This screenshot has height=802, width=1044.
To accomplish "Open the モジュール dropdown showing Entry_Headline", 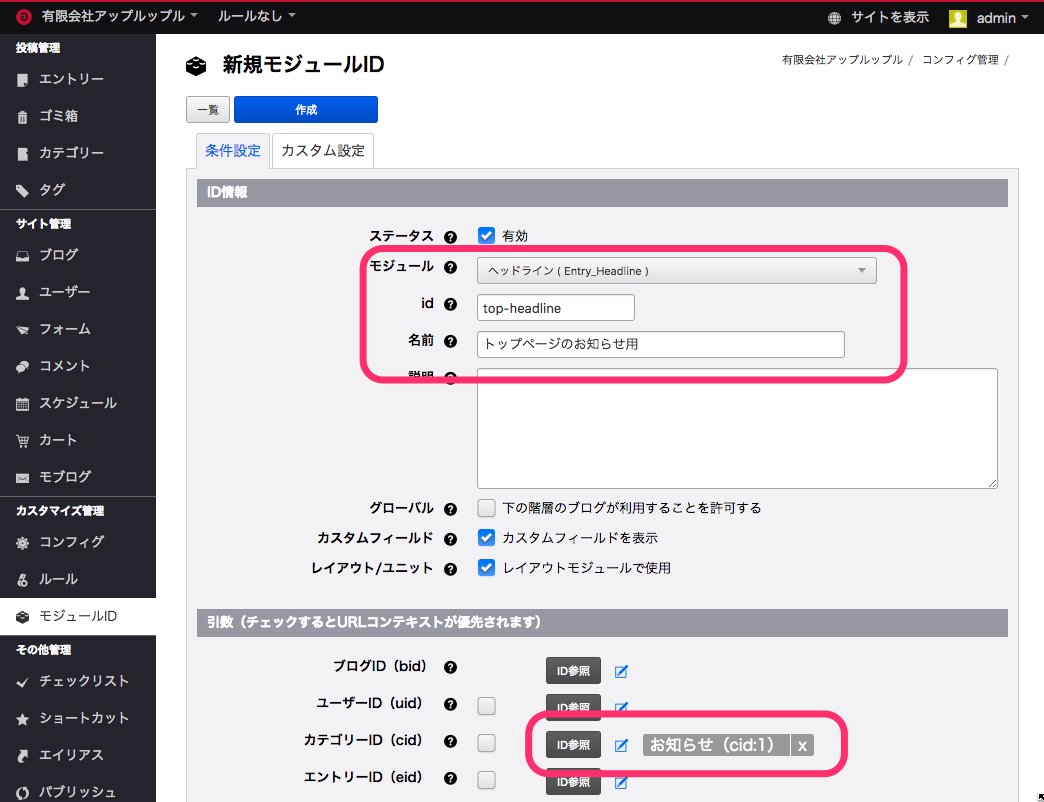I will tap(676, 270).
